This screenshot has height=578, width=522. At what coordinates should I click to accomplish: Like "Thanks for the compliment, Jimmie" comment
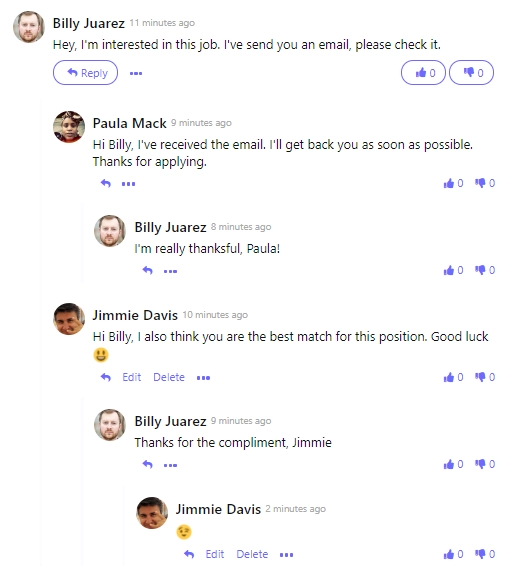(x=453, y=464)
